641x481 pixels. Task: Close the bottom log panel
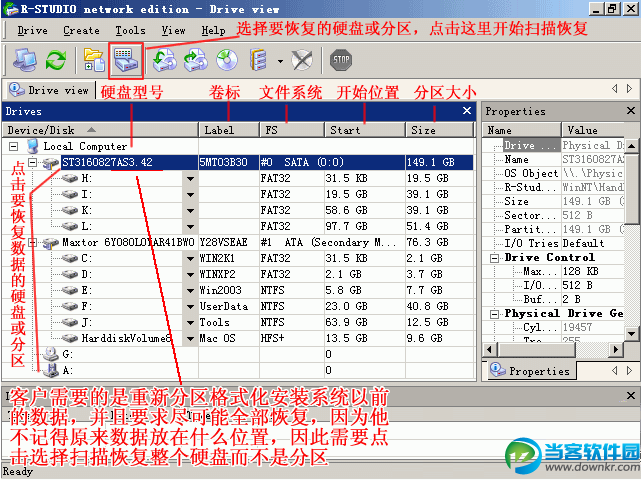(x=631, y=395)
